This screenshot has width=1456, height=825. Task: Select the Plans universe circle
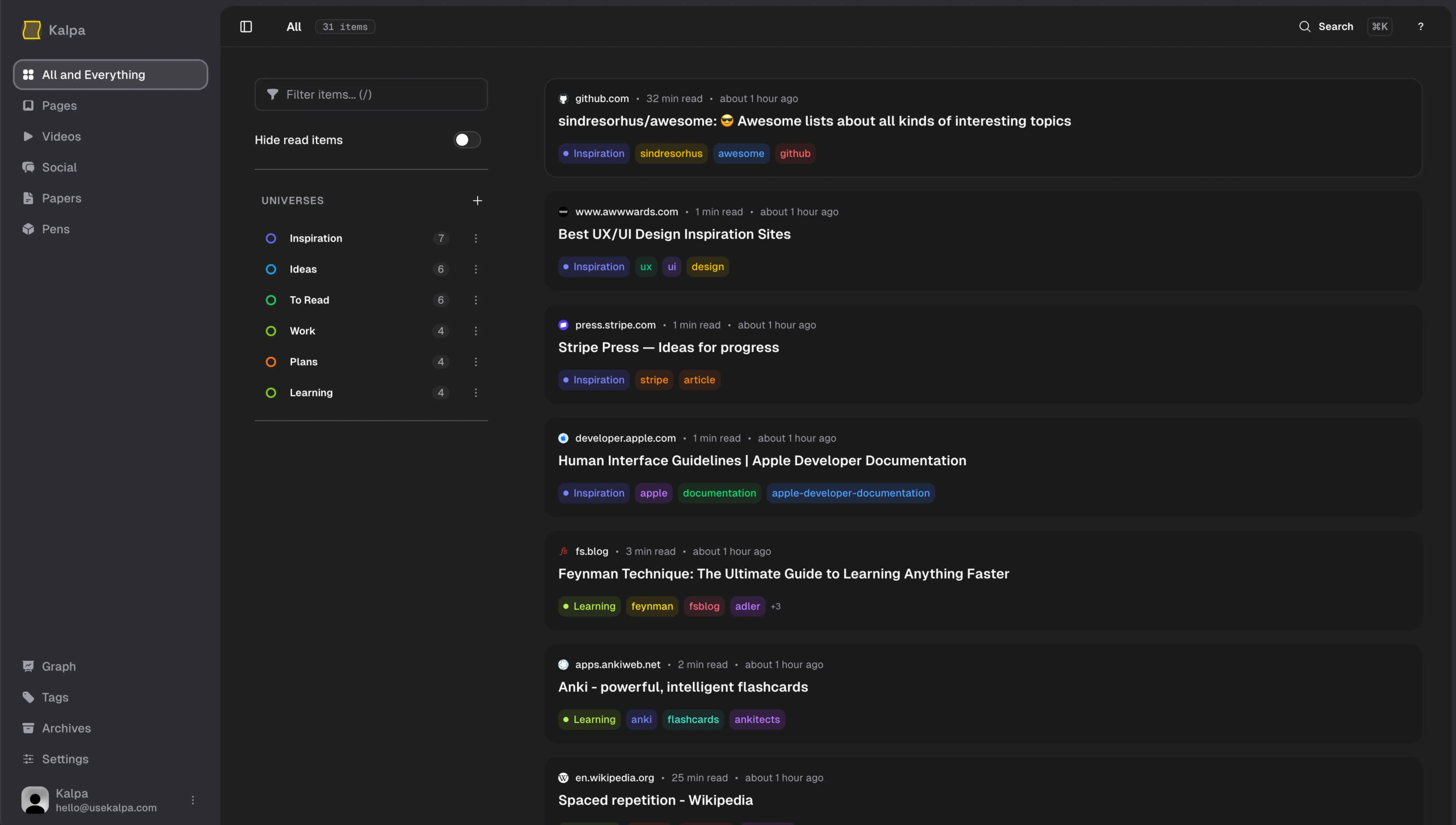tap(271, 362)
